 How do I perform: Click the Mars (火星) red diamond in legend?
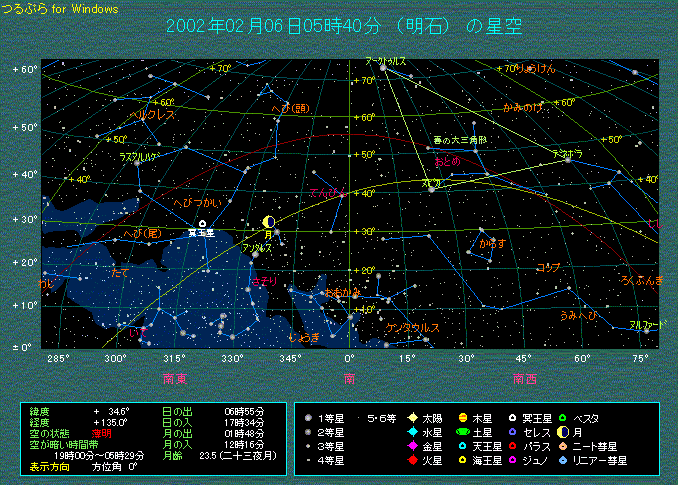click(x=410, y=460)
